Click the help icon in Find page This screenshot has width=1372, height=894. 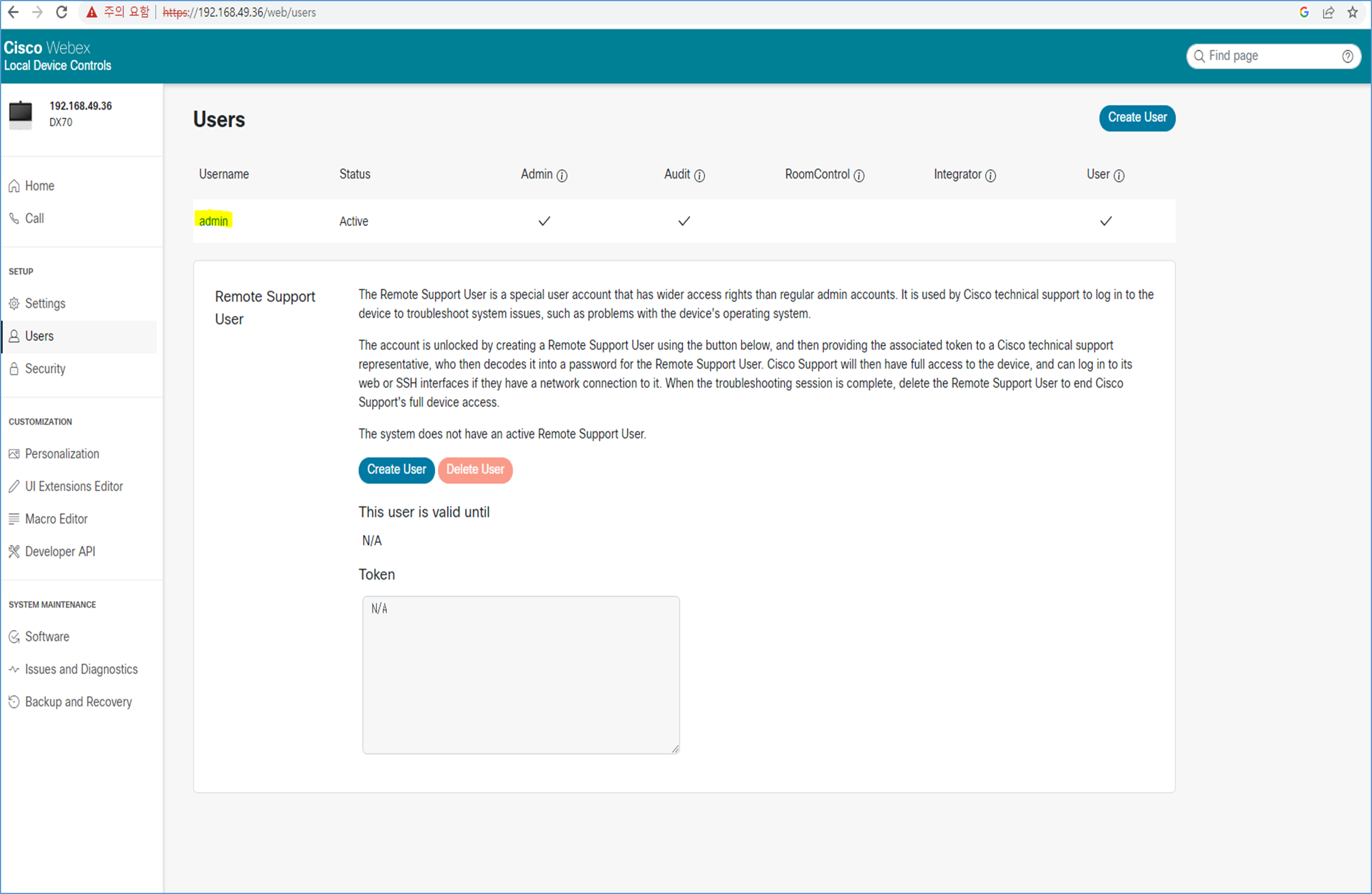click(1347, 56)
